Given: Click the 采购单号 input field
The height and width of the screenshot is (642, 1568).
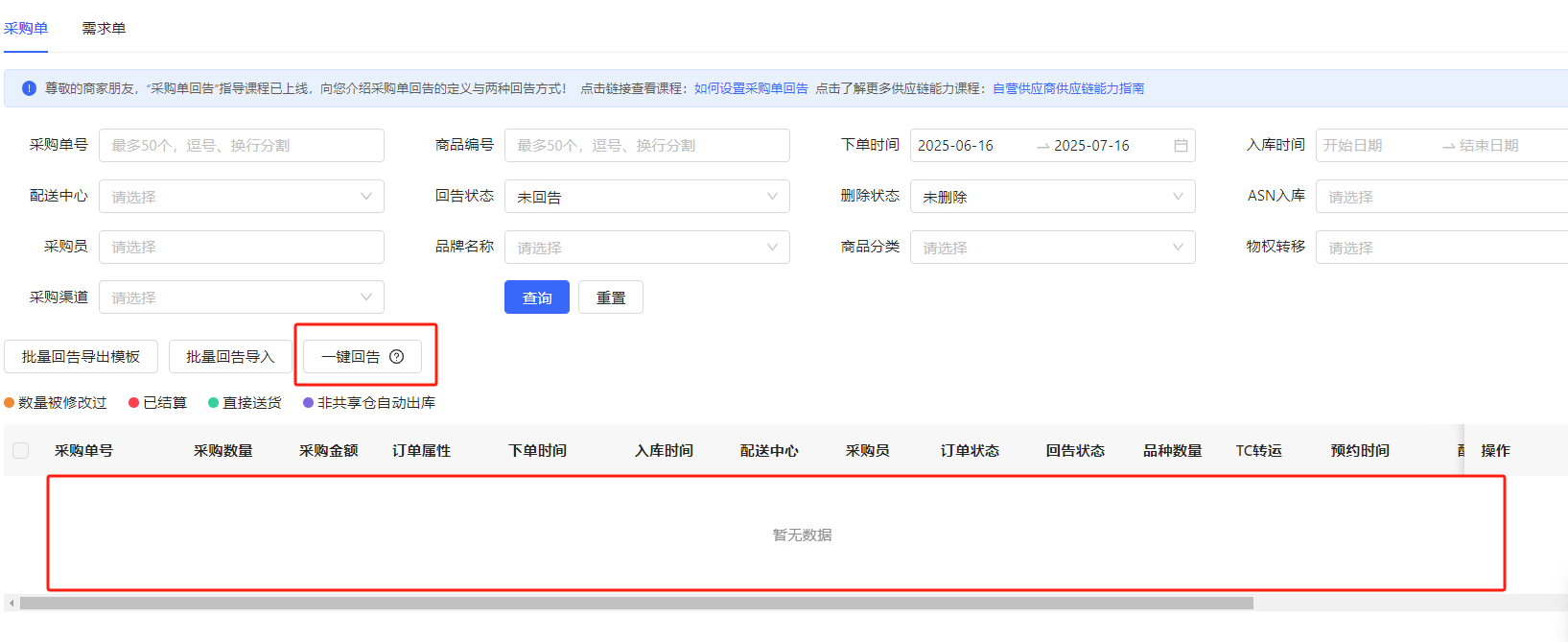Looking at the screenshot, I should [x=241, y=146].
